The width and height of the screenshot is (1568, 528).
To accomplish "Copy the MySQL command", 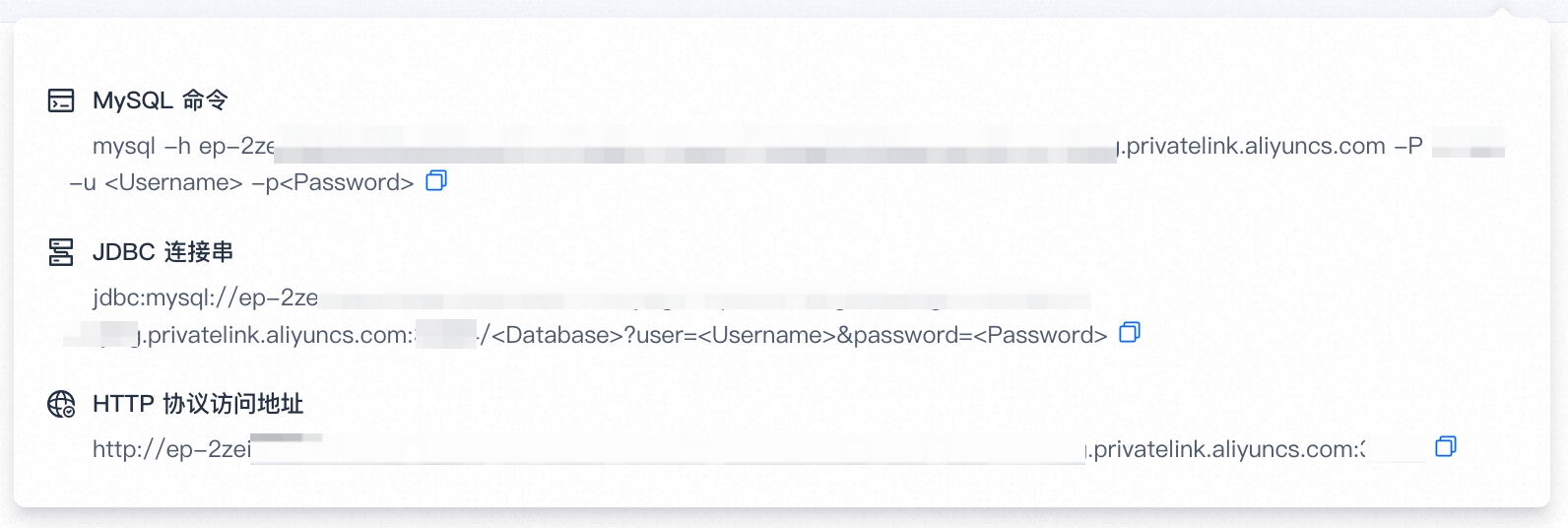I will (436, 180).
